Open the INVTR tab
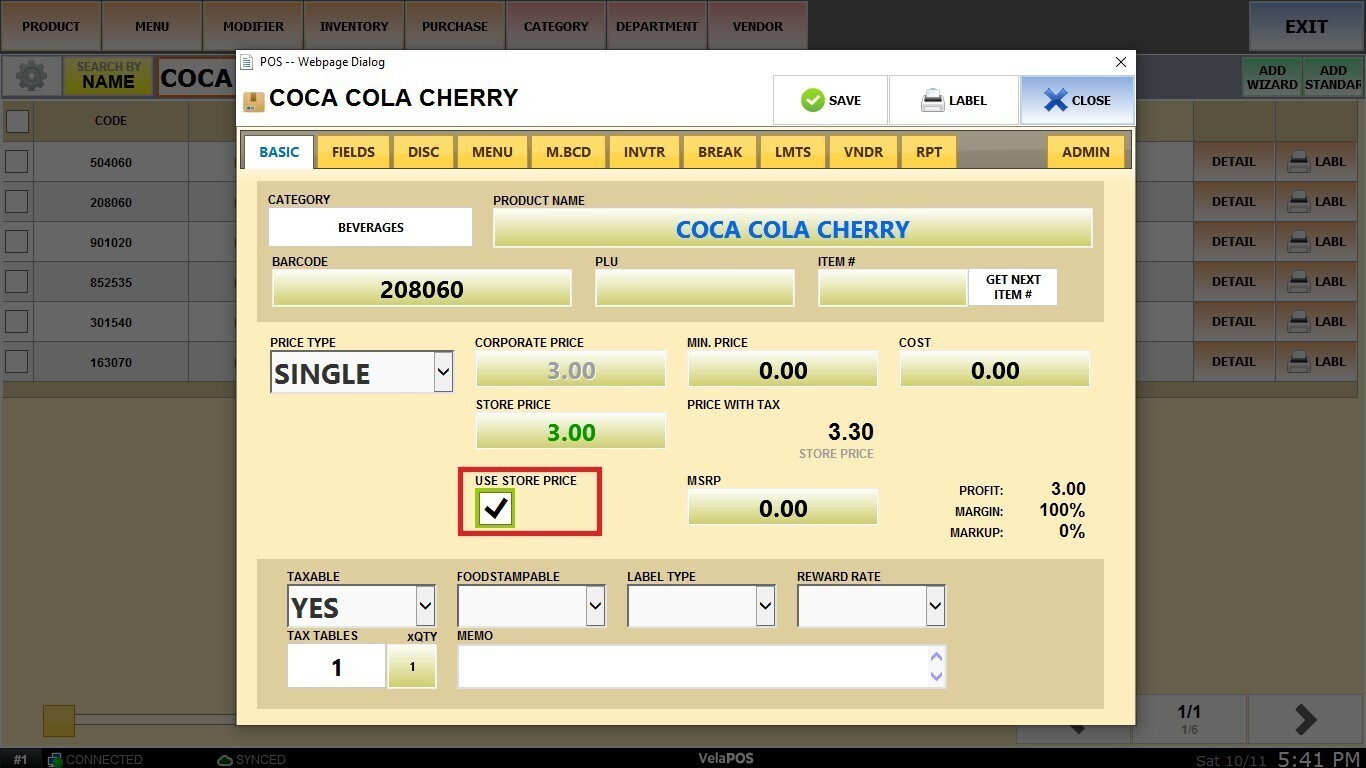1366x768 pixels. tap(644, 152)
